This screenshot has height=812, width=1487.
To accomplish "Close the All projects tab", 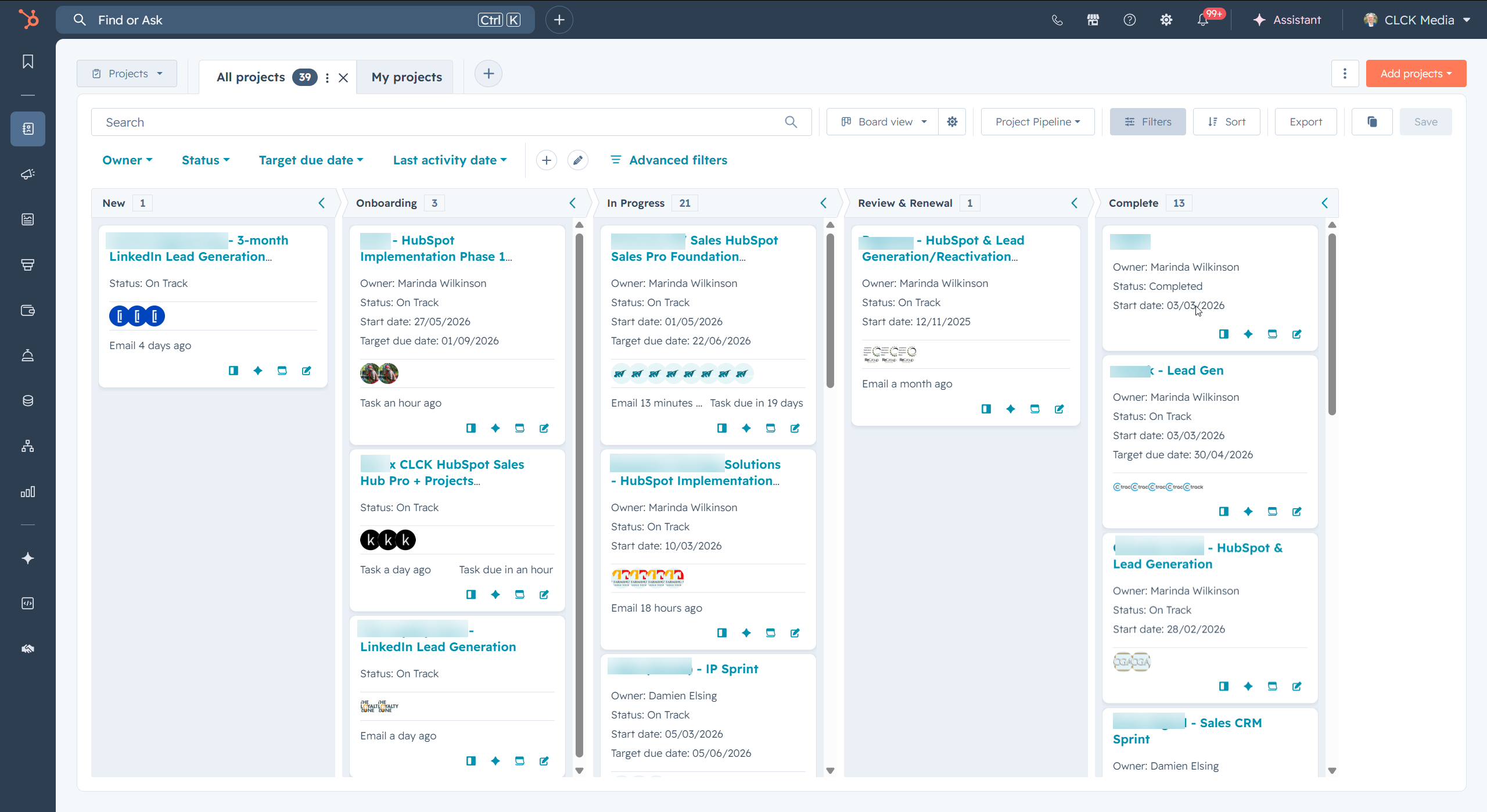I will pyautogui.click(x=343, y=78).
